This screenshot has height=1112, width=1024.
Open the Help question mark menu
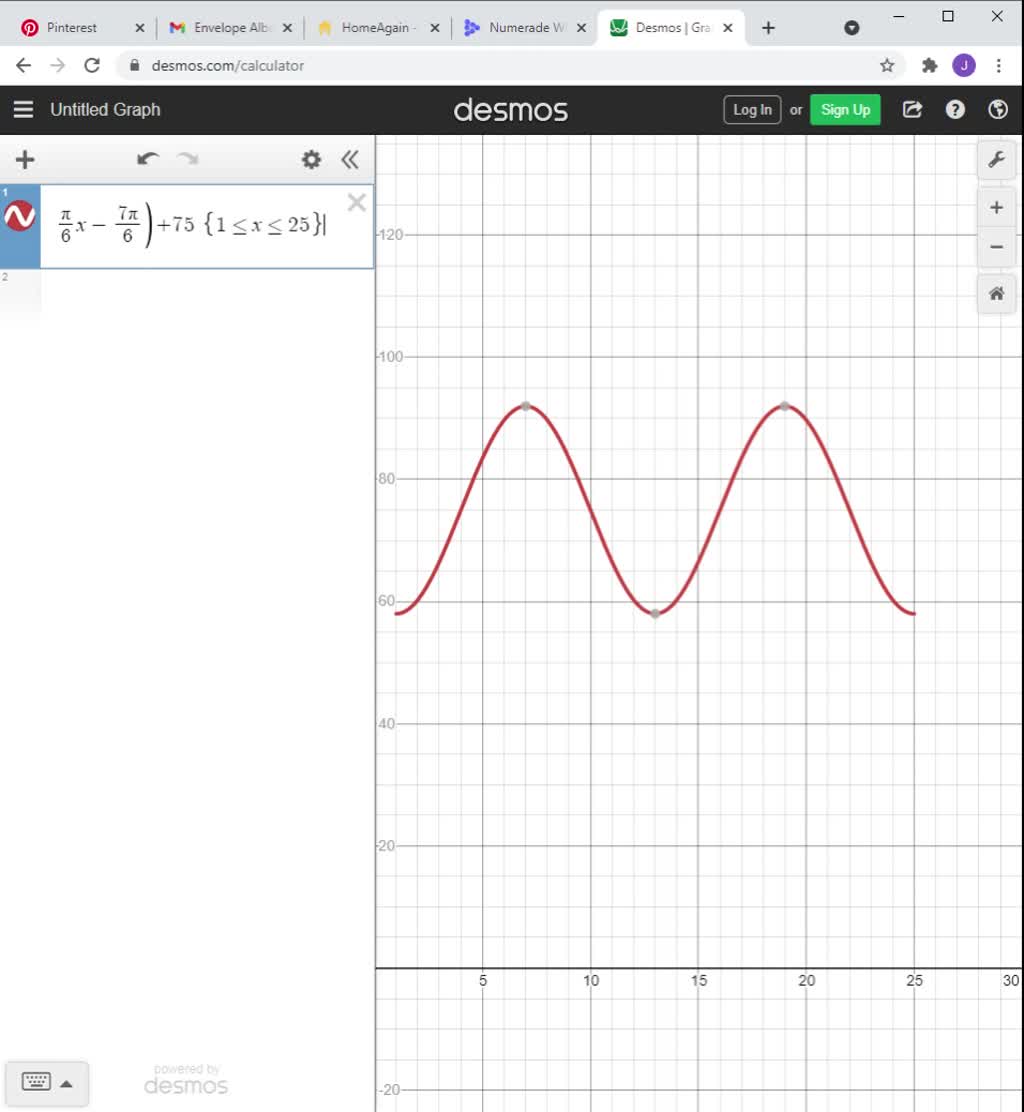[955, 110]
